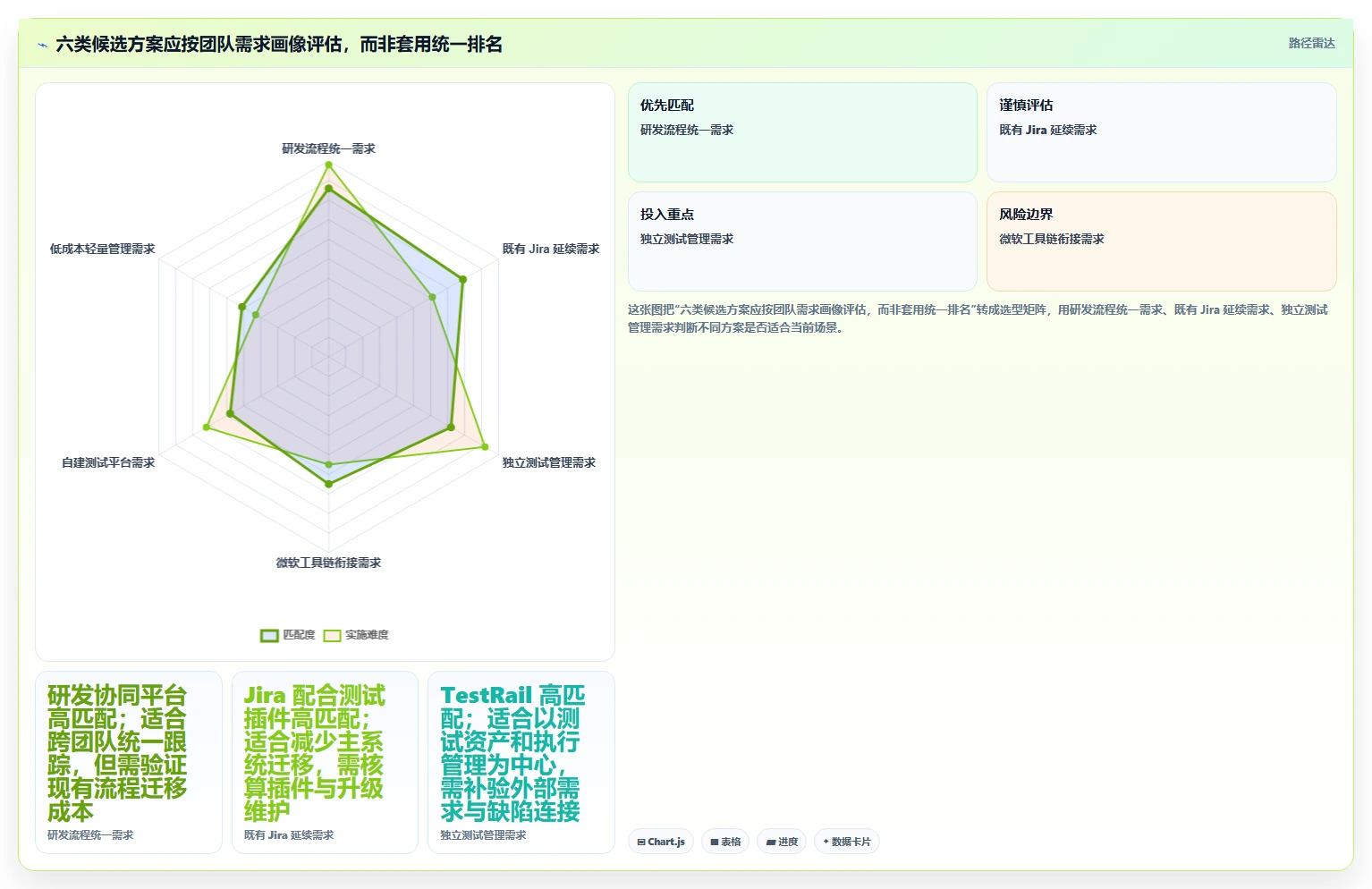Click the radar axis label 独立测试管理需求

click(x=549, y=462)
